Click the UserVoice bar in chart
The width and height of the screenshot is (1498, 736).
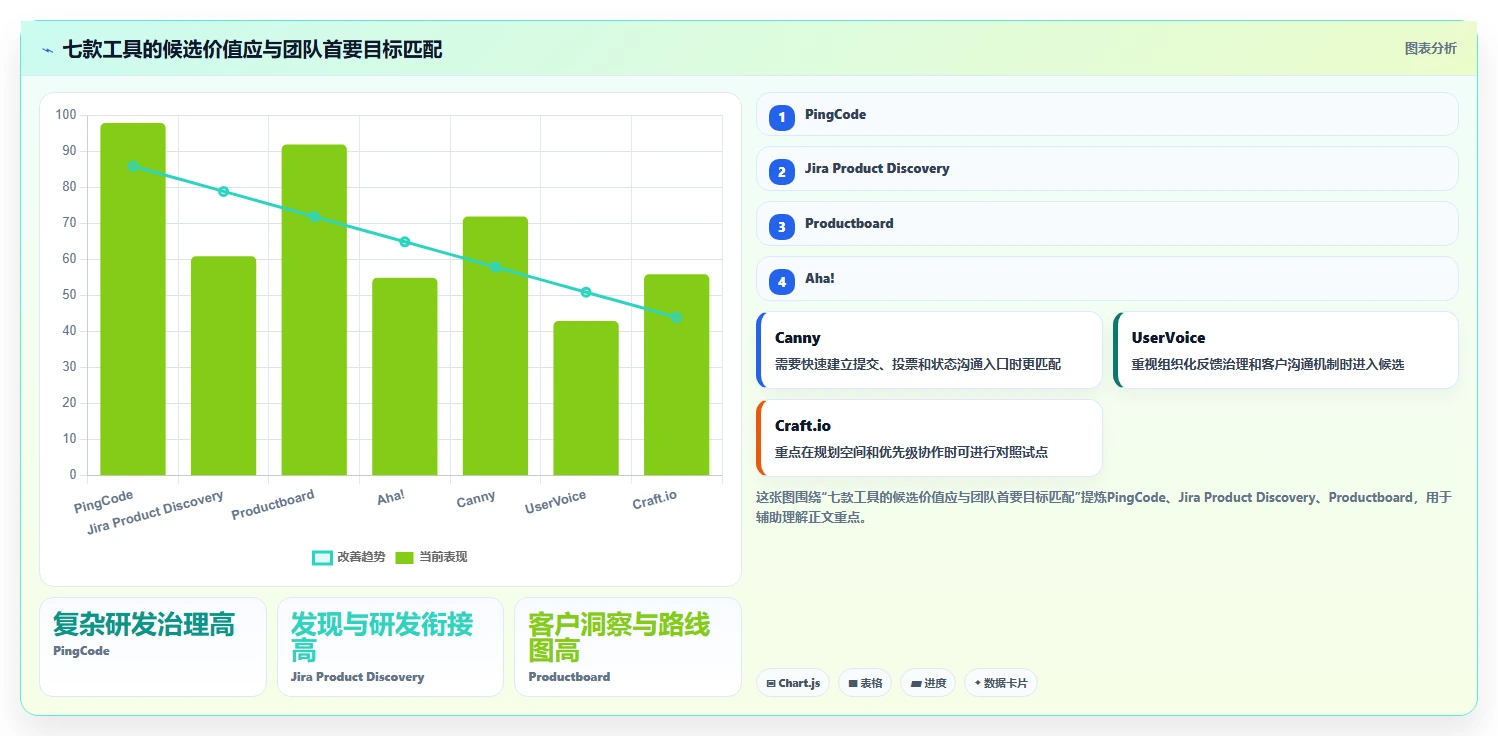point(586,398)
